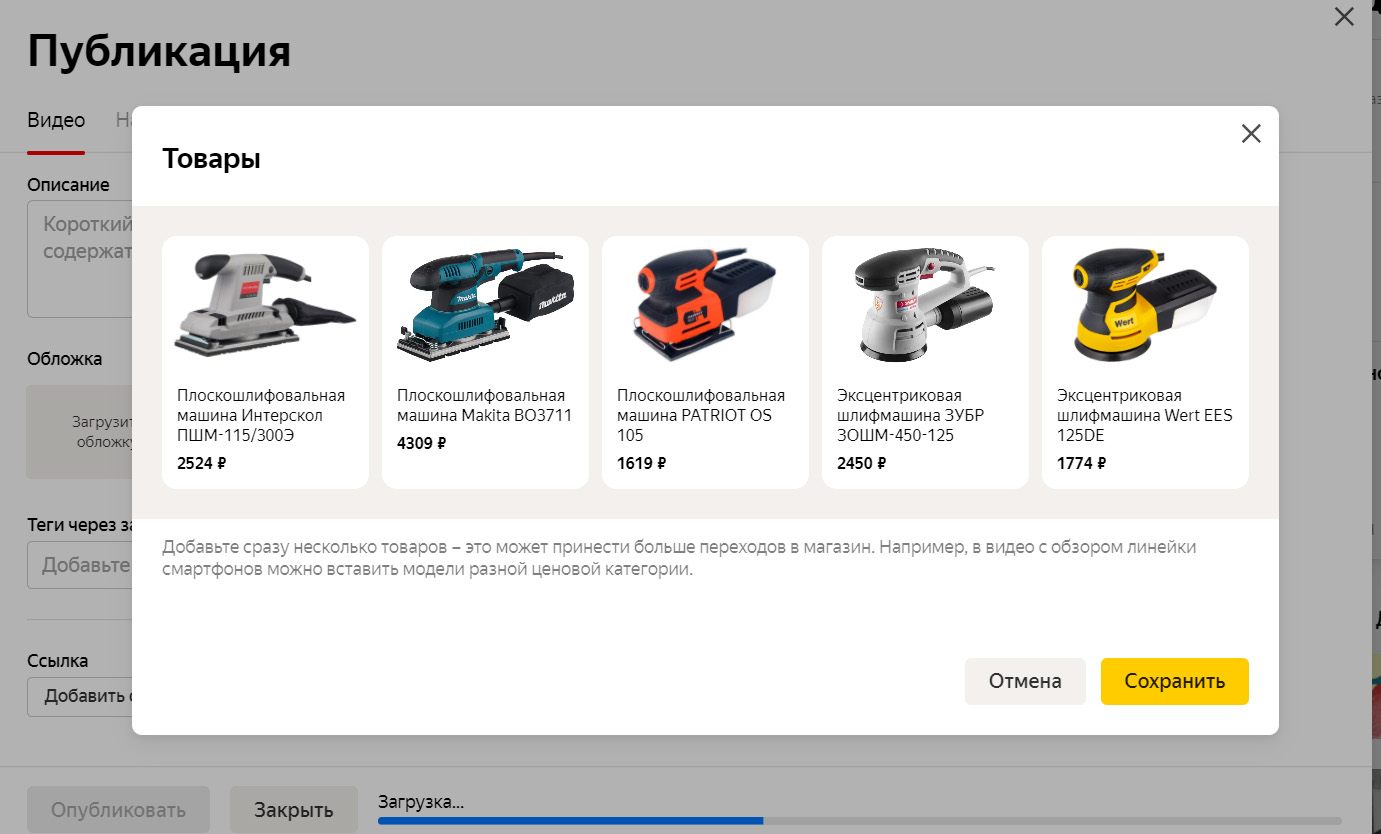
Task: Click the 2450 ₽ price
Action: pyautogui.click(x=862, y=463)
